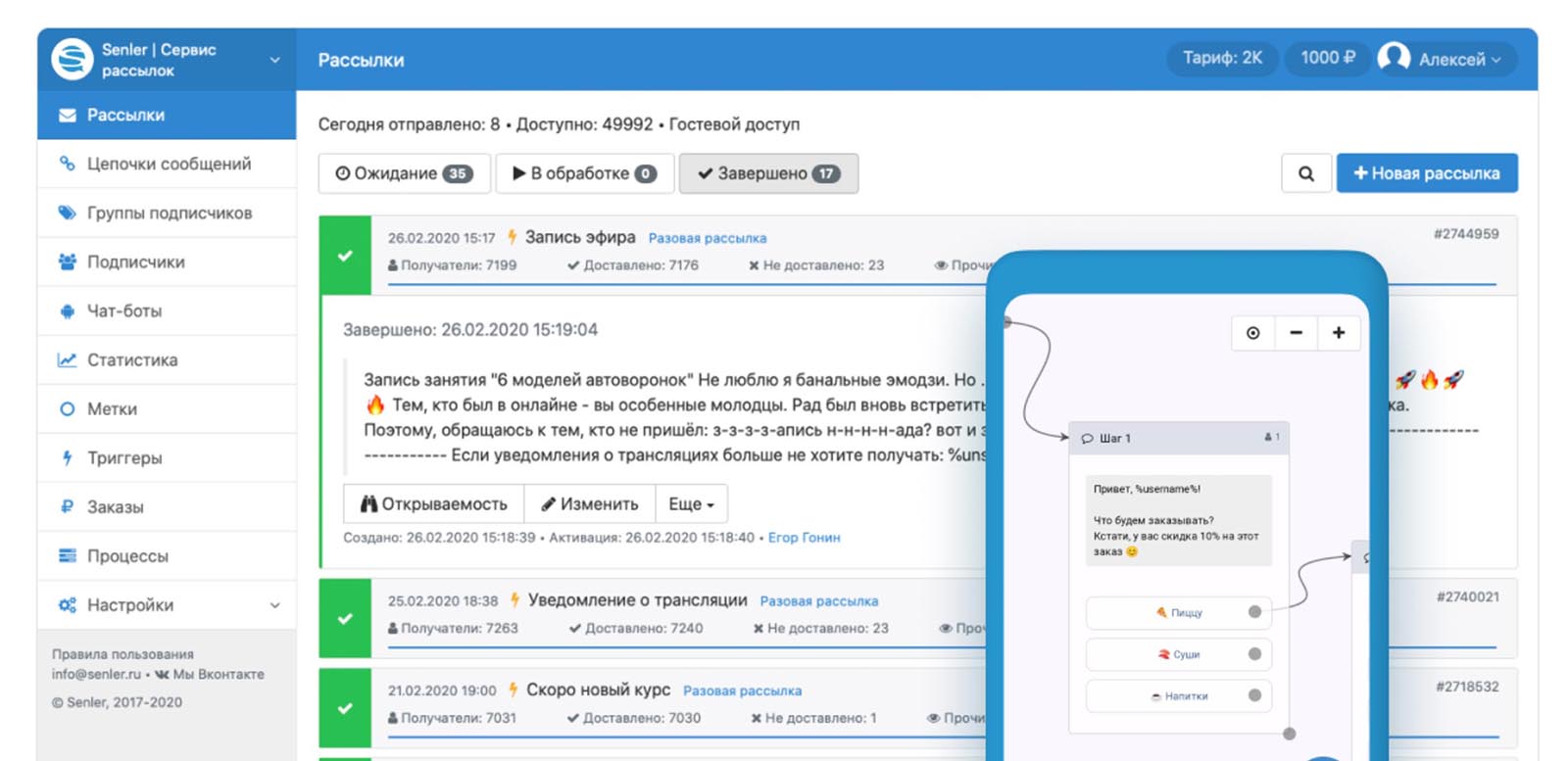Click the Senler globe logo
Image resolution: width=1568 pixels, height=761 pixels.
coord(73,60)
